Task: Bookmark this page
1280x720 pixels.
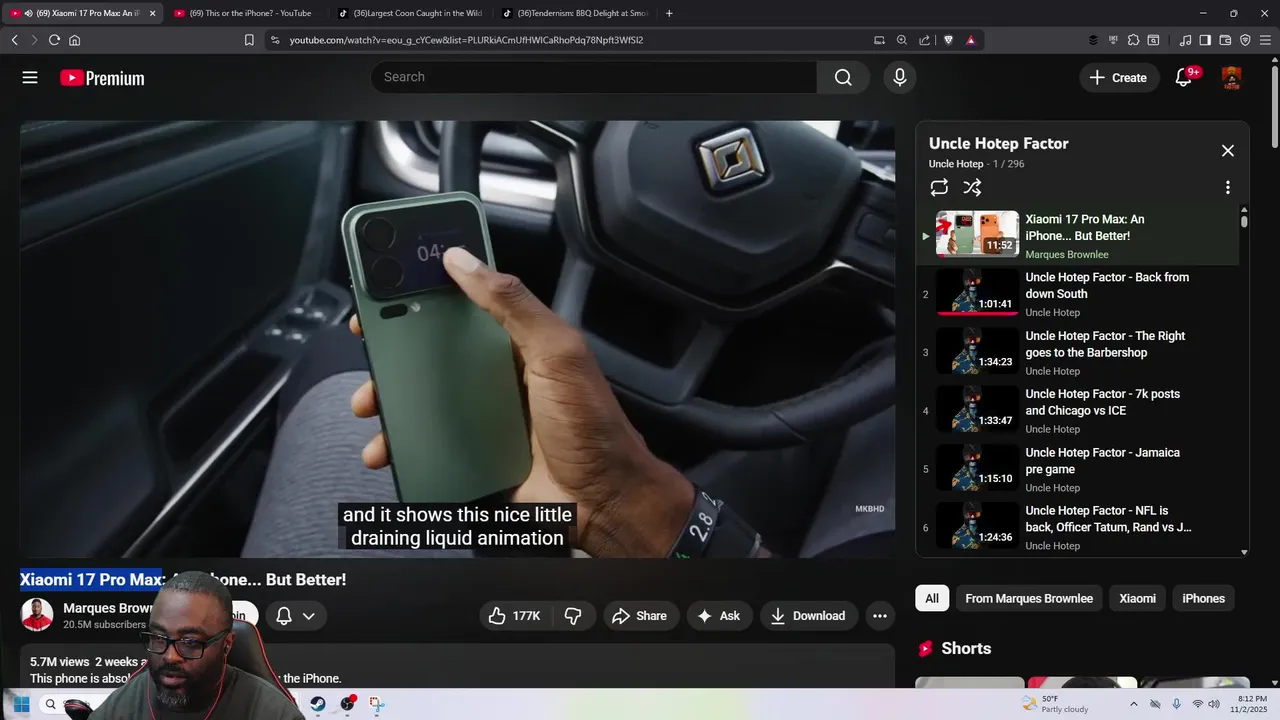Action: pos(249,40)
